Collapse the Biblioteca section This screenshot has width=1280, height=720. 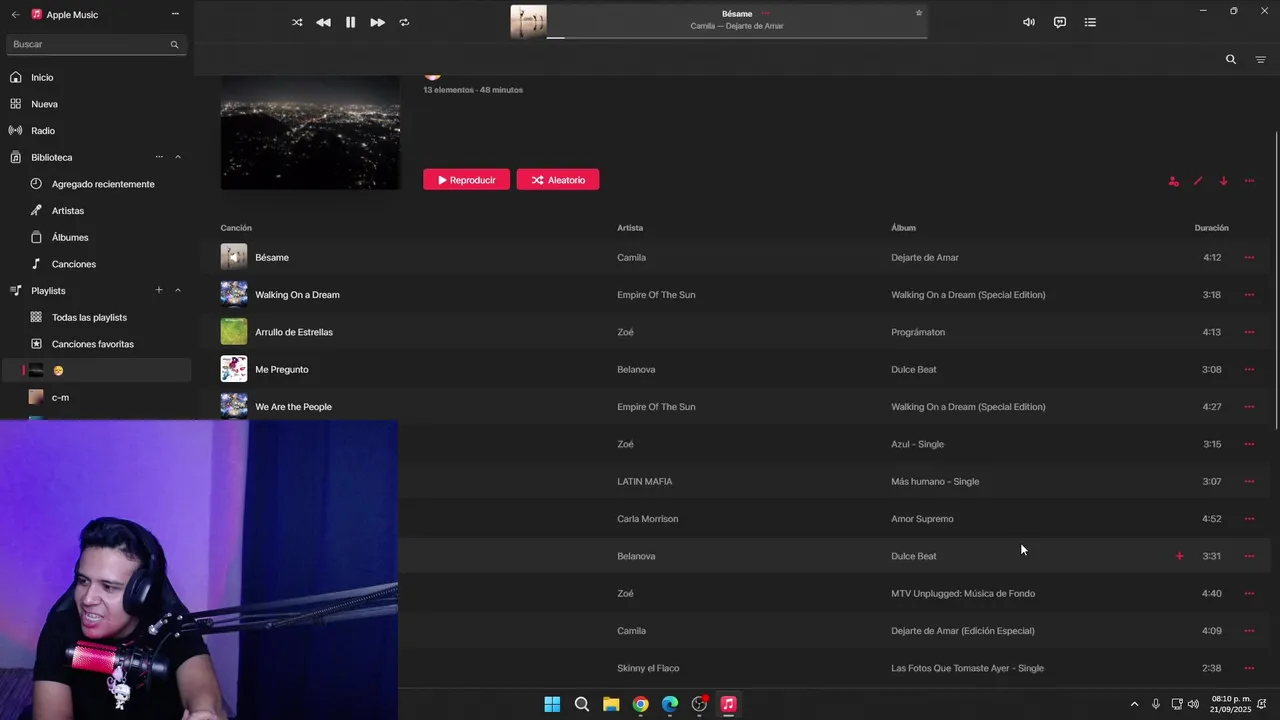178,157
